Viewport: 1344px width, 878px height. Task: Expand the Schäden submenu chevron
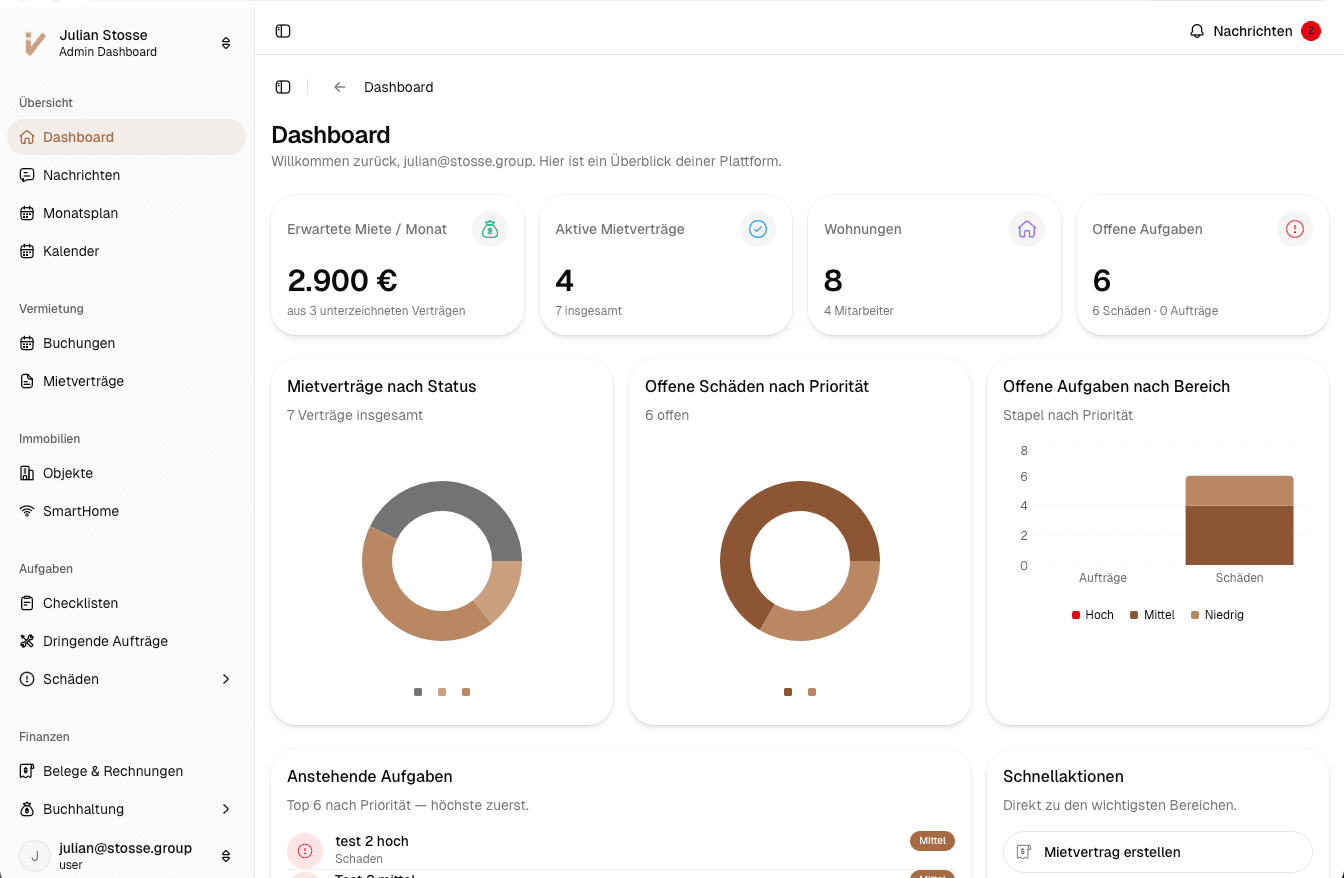[226, 679]
